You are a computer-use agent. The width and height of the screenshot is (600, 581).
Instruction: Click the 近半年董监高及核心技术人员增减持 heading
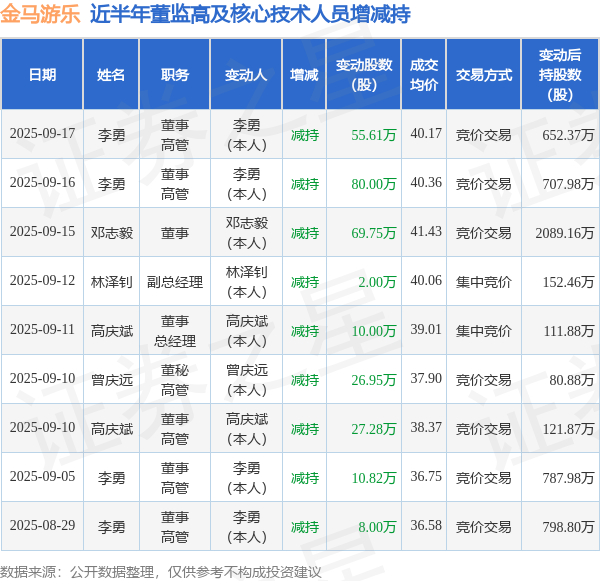(250, 14)
